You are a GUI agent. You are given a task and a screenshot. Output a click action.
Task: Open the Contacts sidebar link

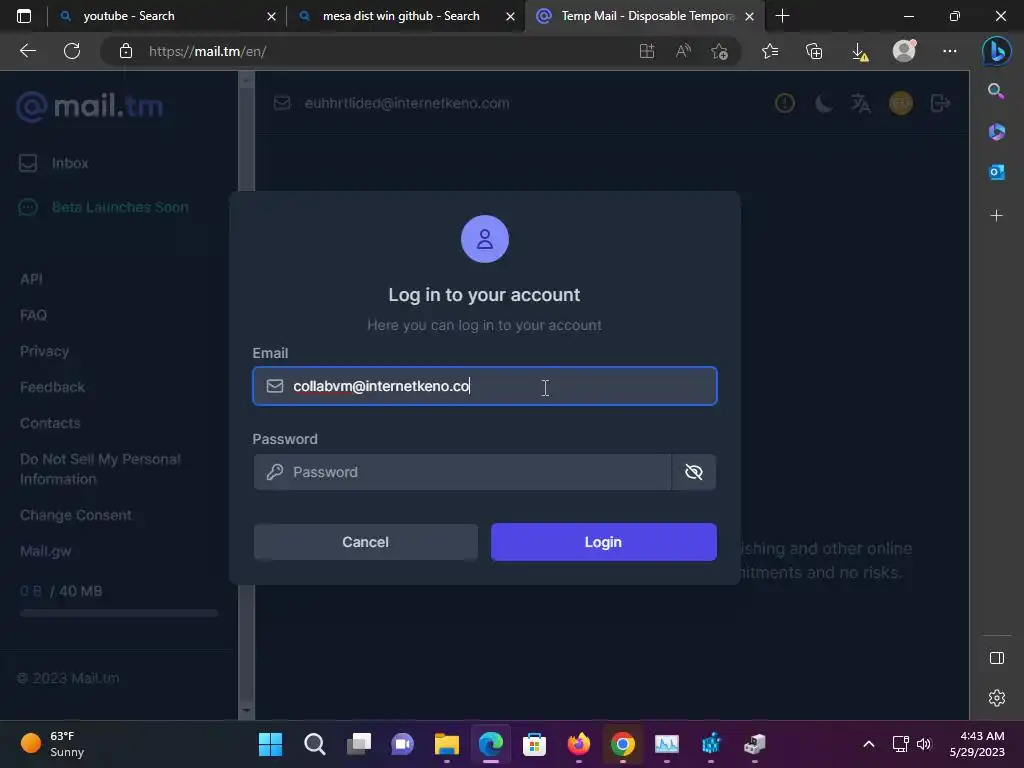(50, 423)
